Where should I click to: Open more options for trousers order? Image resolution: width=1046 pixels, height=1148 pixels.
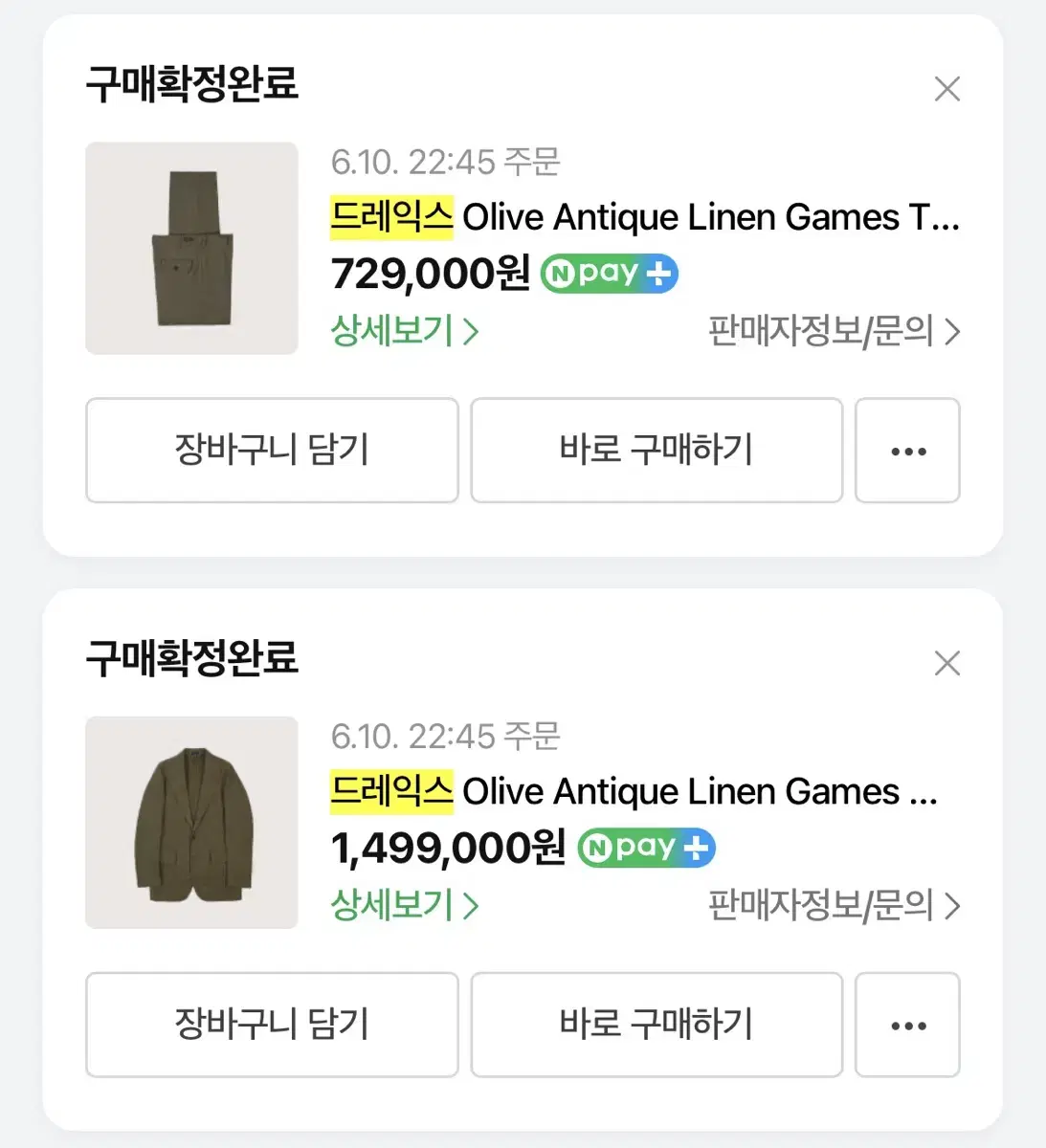pos(907,451)
